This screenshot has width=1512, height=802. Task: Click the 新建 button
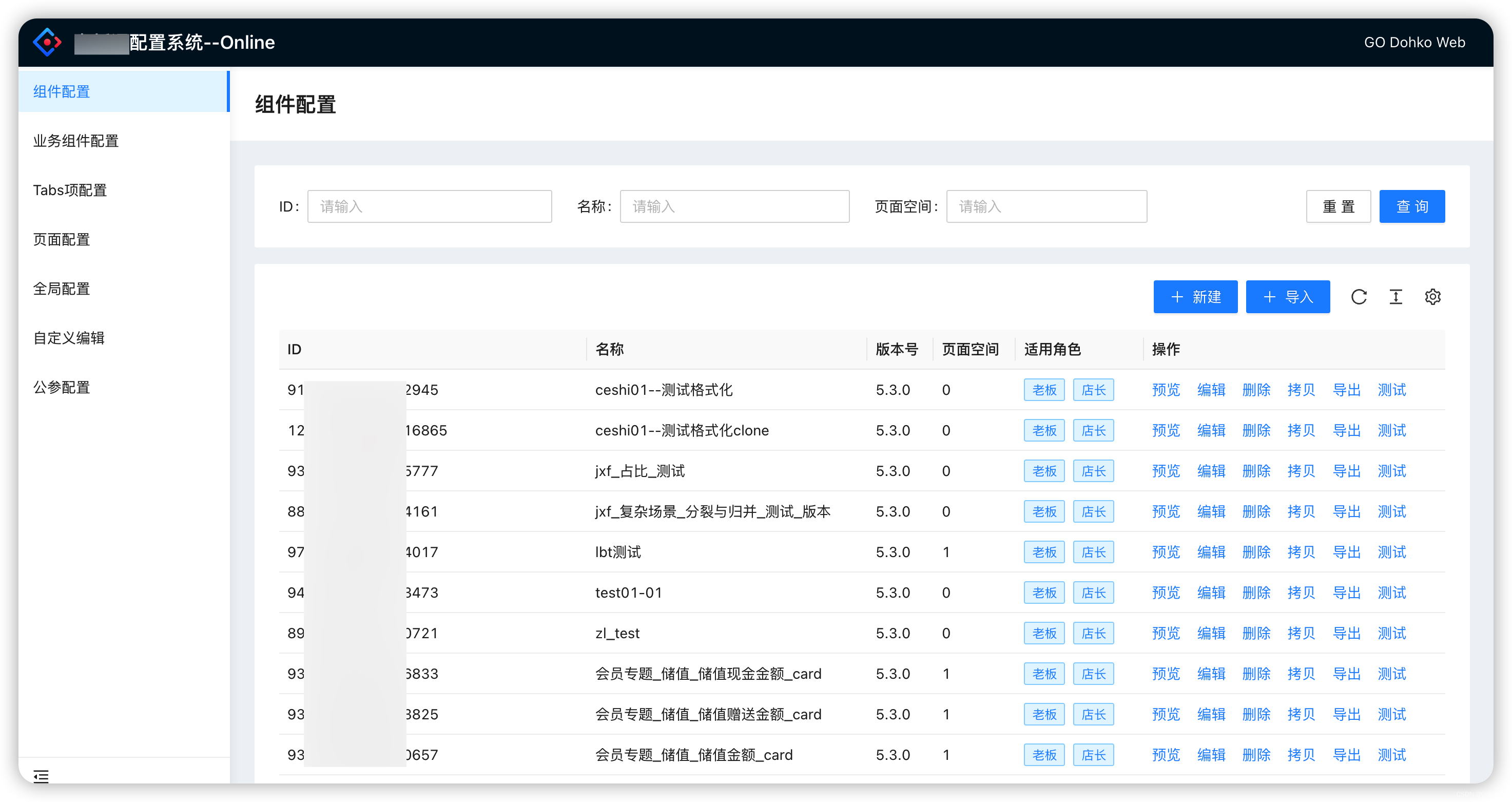(x=1195, y=297)
